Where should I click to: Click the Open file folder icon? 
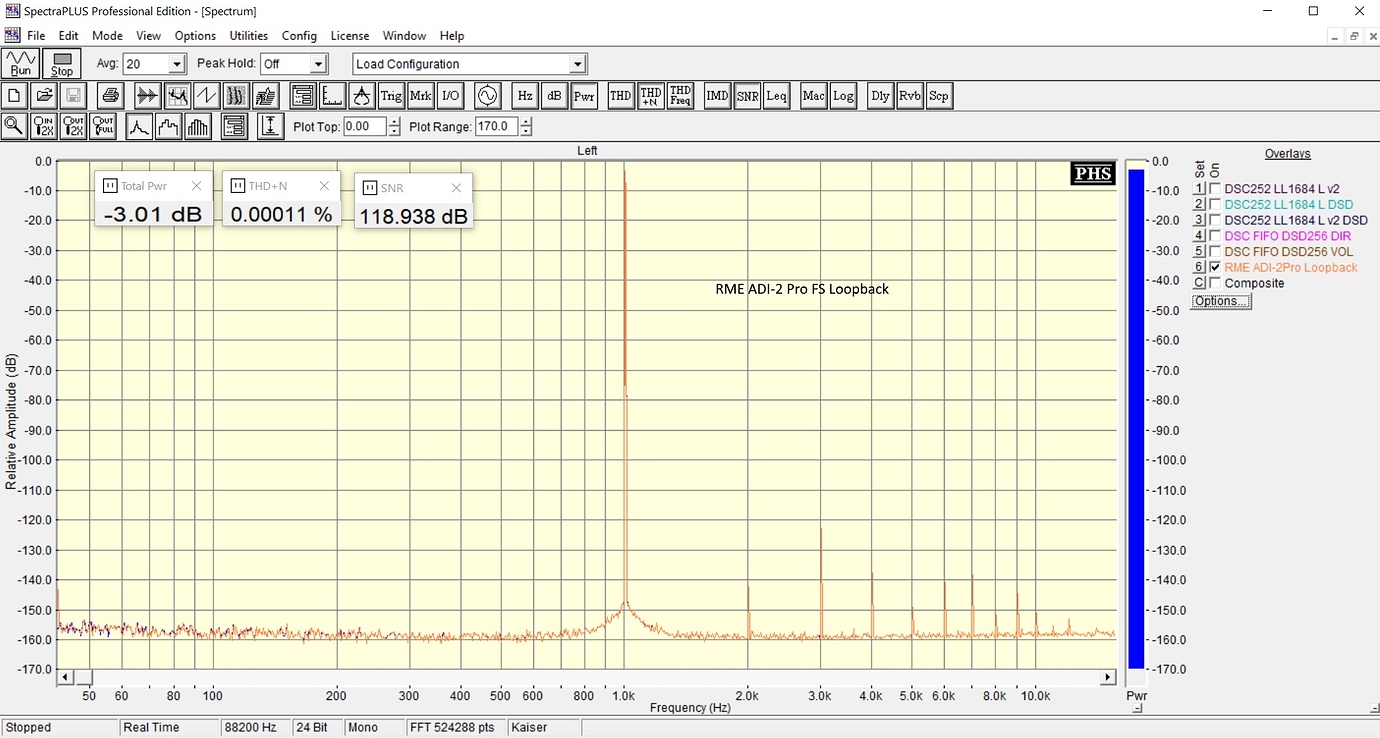43,96
